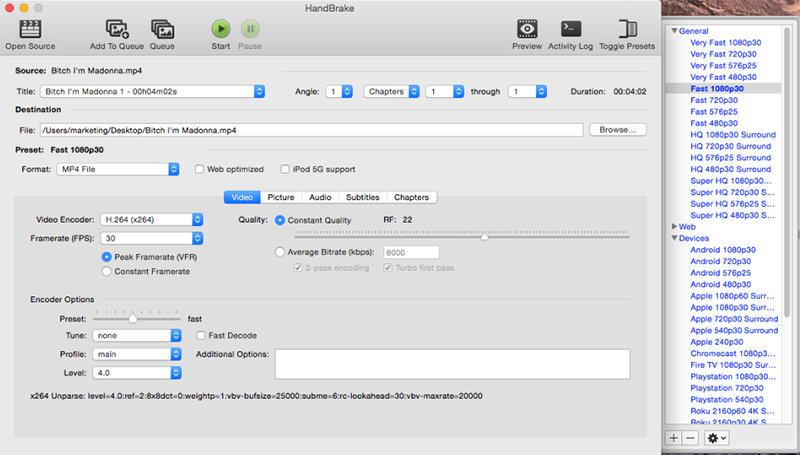
Task: Switch to the Chapters tab
Action: pos(411,197)
